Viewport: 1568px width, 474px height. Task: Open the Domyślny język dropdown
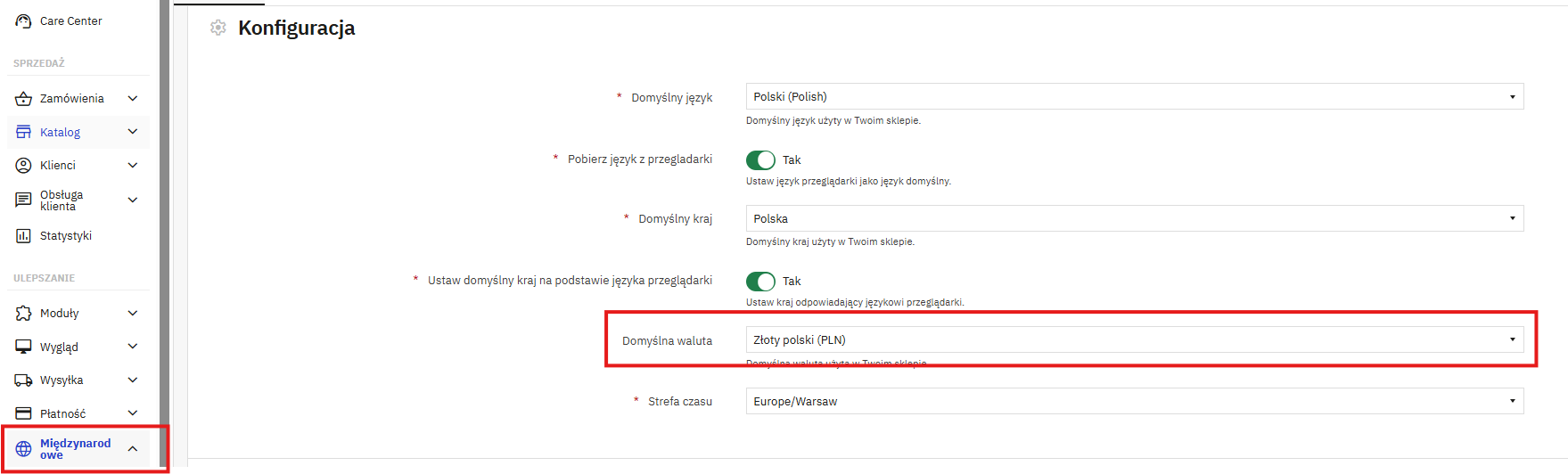point(1134,96)
